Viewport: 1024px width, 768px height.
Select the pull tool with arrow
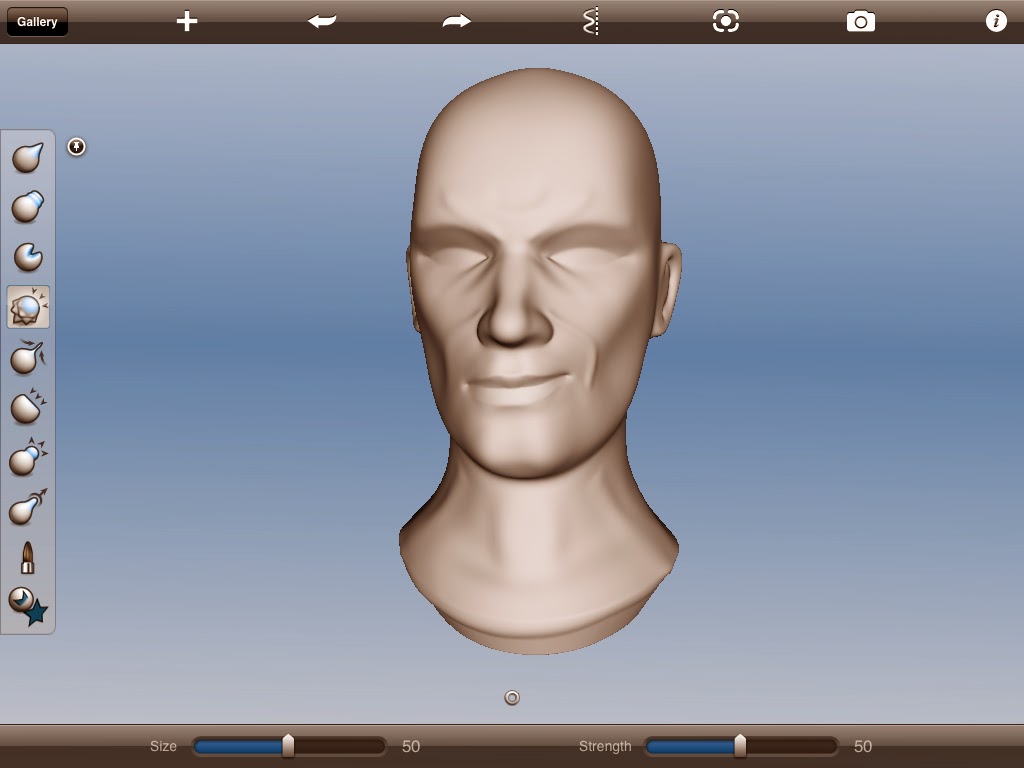[27, 508]
